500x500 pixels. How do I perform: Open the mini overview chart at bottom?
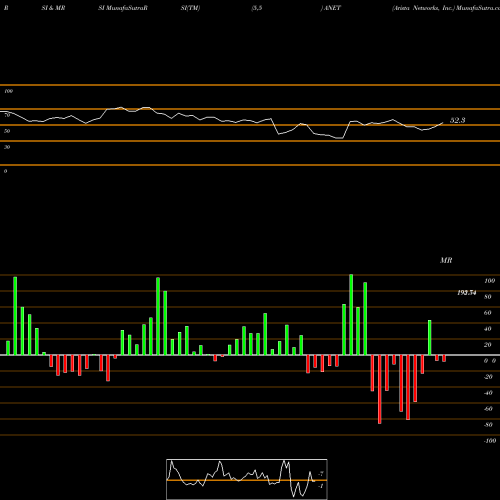tap(247, 479)
